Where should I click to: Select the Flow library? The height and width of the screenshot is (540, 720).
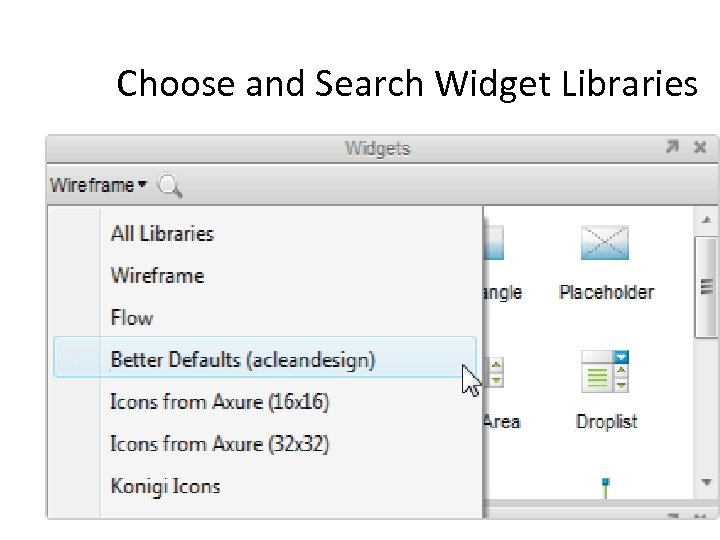coord(132,318)
